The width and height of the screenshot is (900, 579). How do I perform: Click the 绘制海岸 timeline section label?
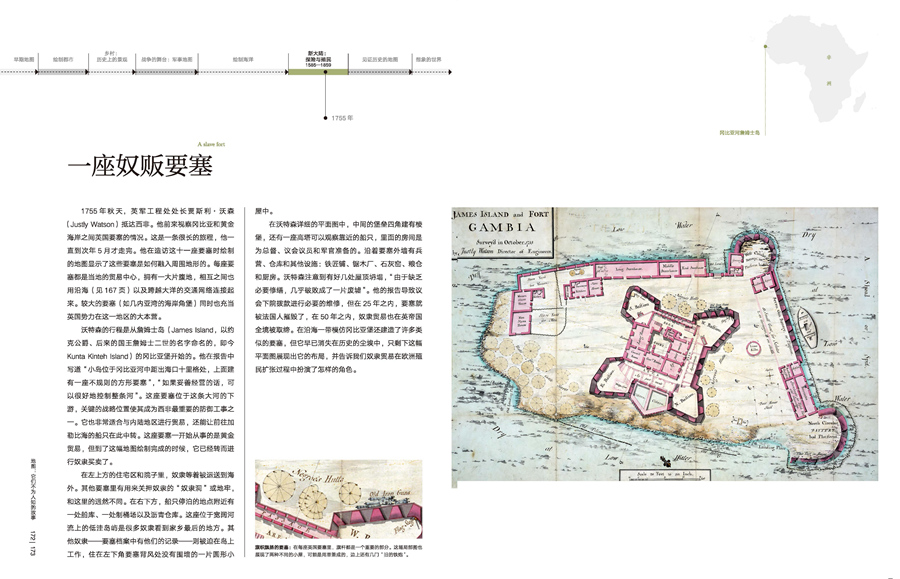243,59
